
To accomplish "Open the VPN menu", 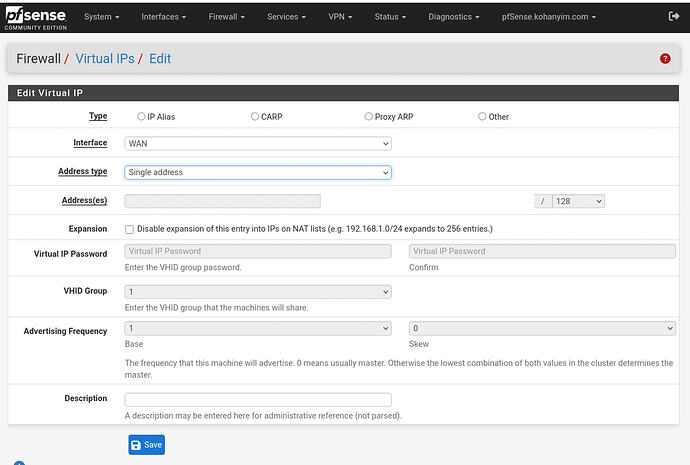I will [x=340, y=17].
